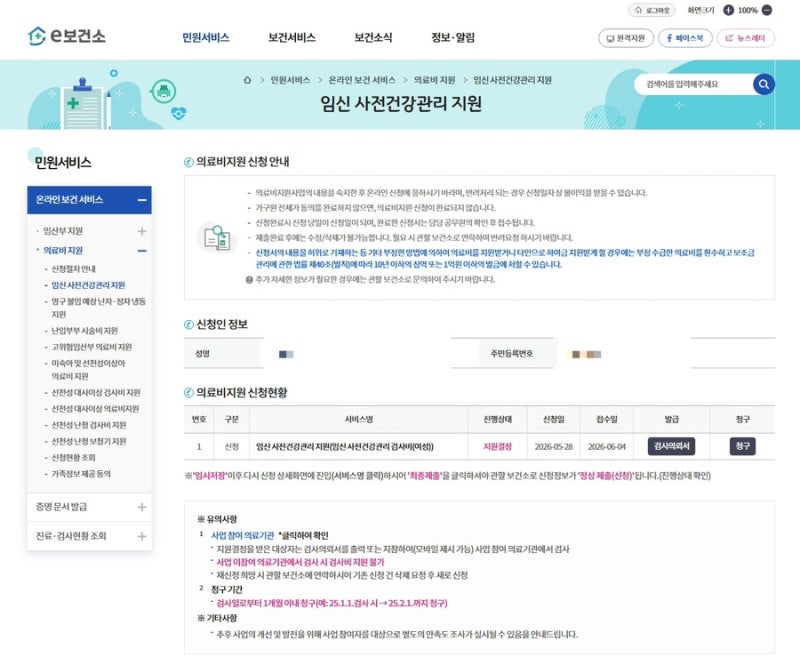The height and width of the screenshot is (665, 800).
Task: Expand 임산부 지원 with plus icon
Action: [x=142, y=231]
